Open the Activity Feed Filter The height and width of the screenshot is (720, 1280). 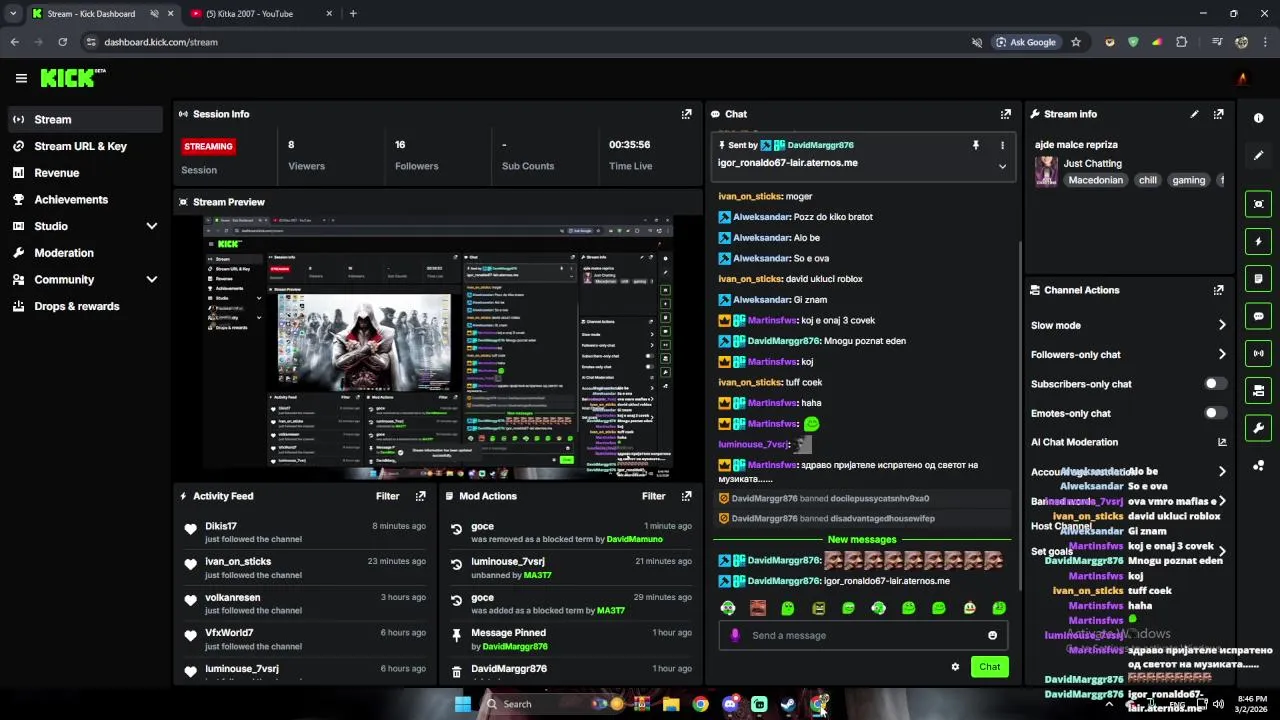387,496
